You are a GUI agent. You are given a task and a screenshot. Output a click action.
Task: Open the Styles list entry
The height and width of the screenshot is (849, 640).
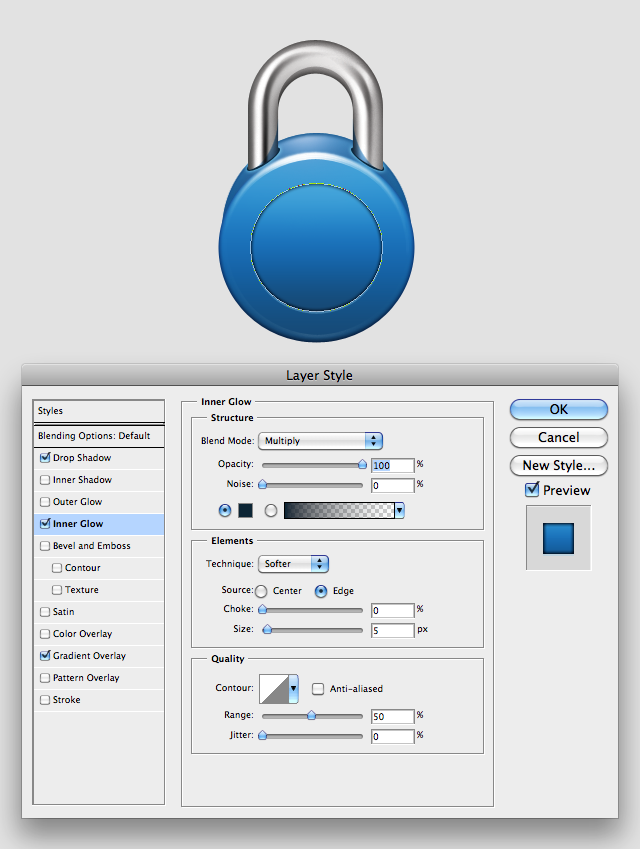point(99,411)
